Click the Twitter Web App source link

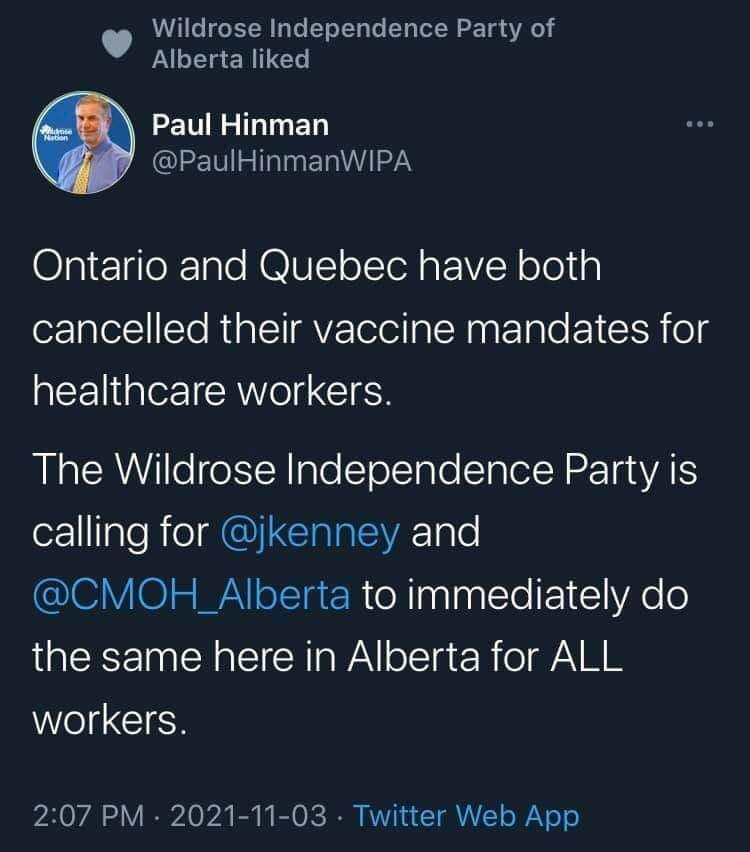[466, 816]
